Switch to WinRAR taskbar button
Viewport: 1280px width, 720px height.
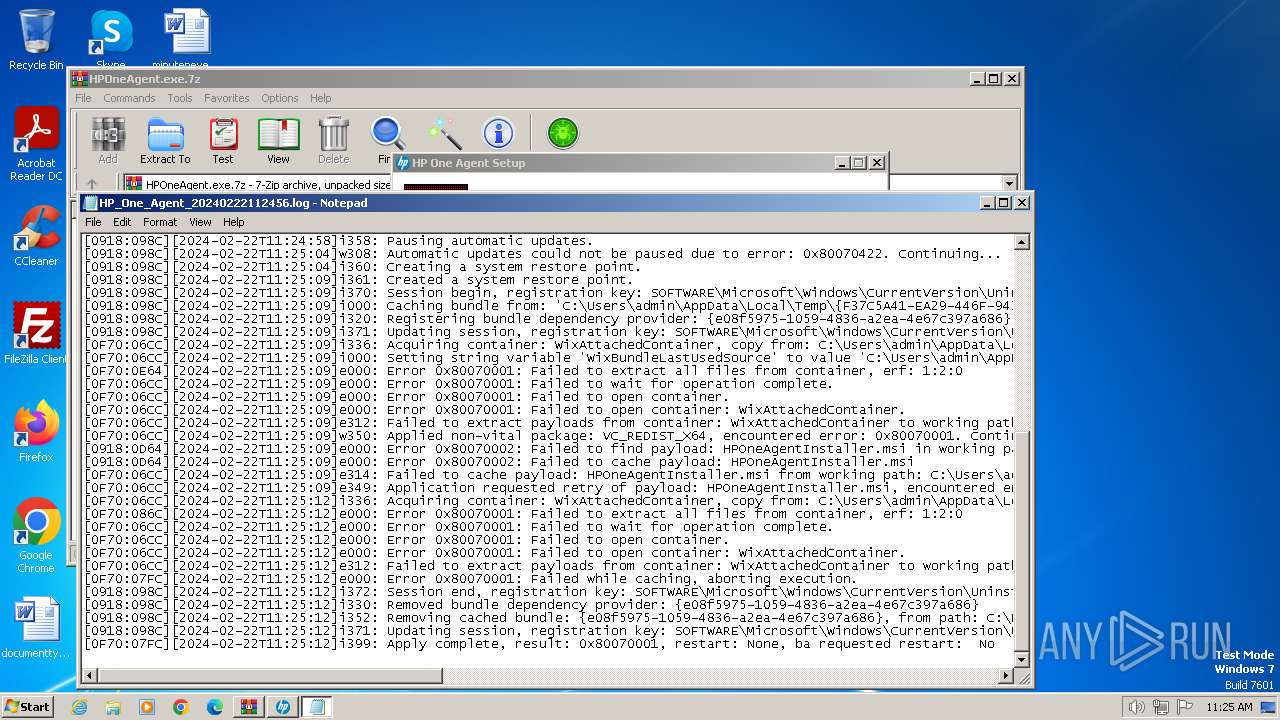coord(248,707)
